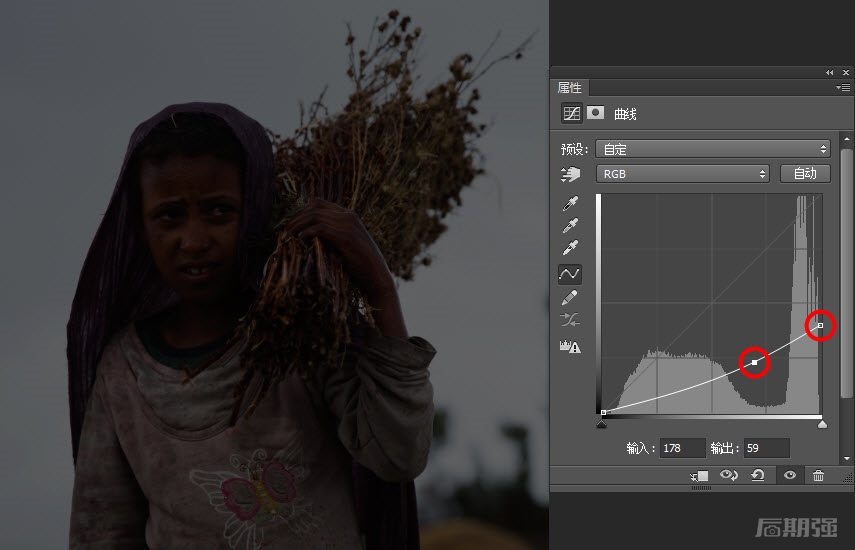Click the histogram clipping warning icon
Viewport: 855px width, 550px height.
coord(570,346)
